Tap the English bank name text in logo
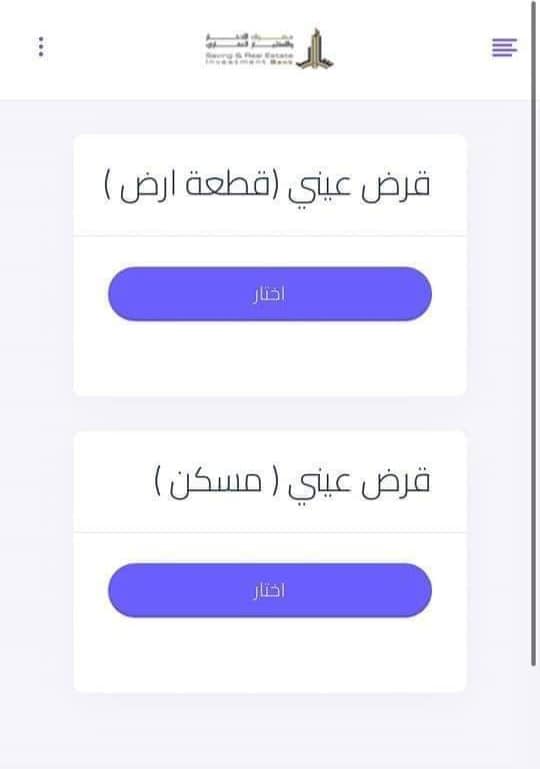540x769 pixels. pyautogui.click(x=249, y=59)
